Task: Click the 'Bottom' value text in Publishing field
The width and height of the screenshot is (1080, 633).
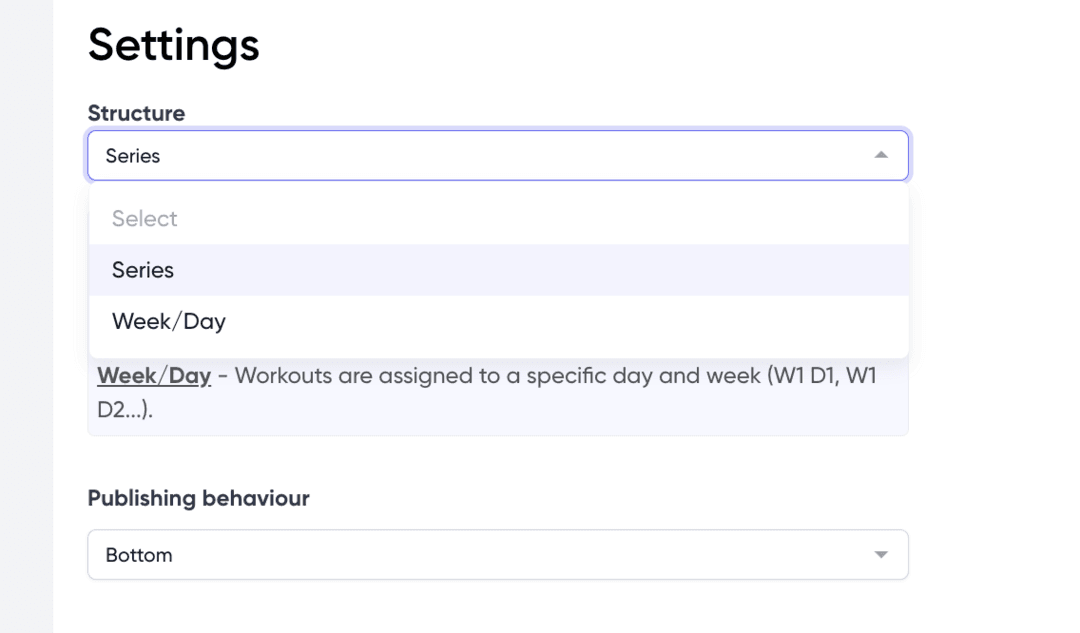Action: tap(139, 555)
